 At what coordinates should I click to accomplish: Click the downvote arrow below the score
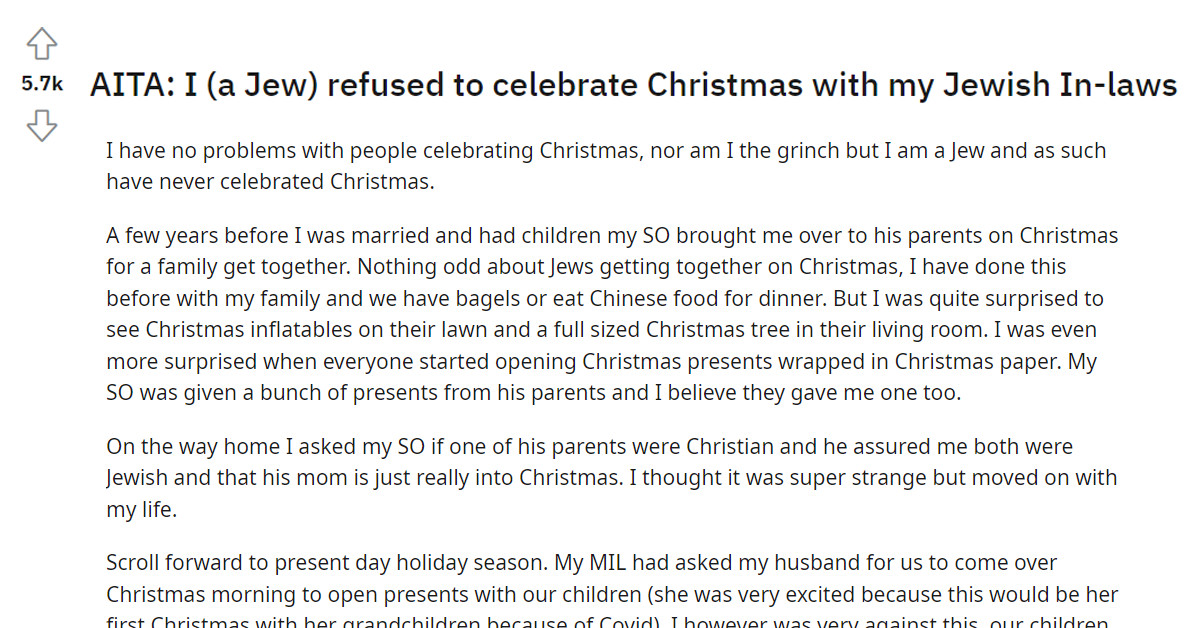(x=41, y=125)
